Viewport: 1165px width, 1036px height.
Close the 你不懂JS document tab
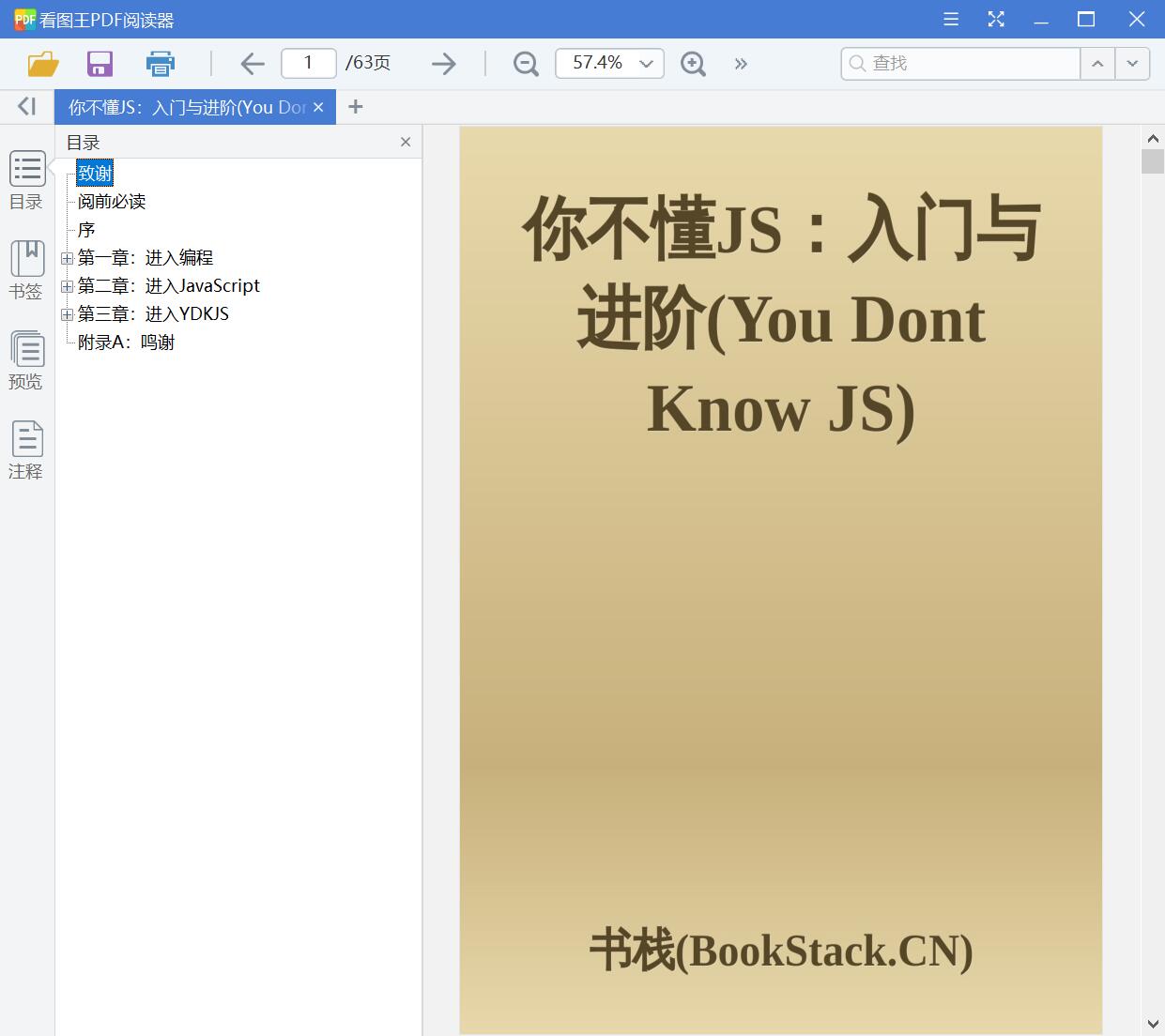pyautogui.click(x=318, y=107)
